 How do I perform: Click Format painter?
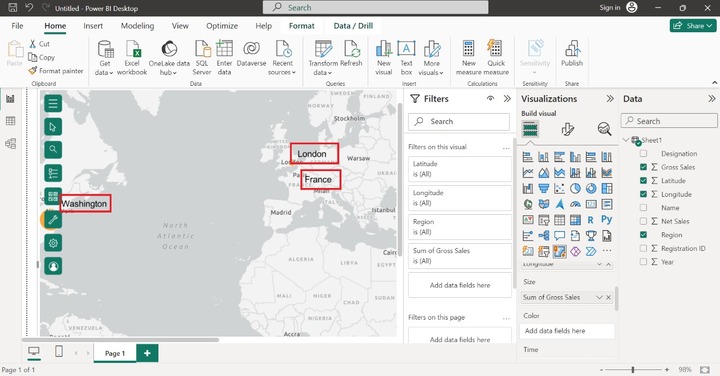[56, 71]
